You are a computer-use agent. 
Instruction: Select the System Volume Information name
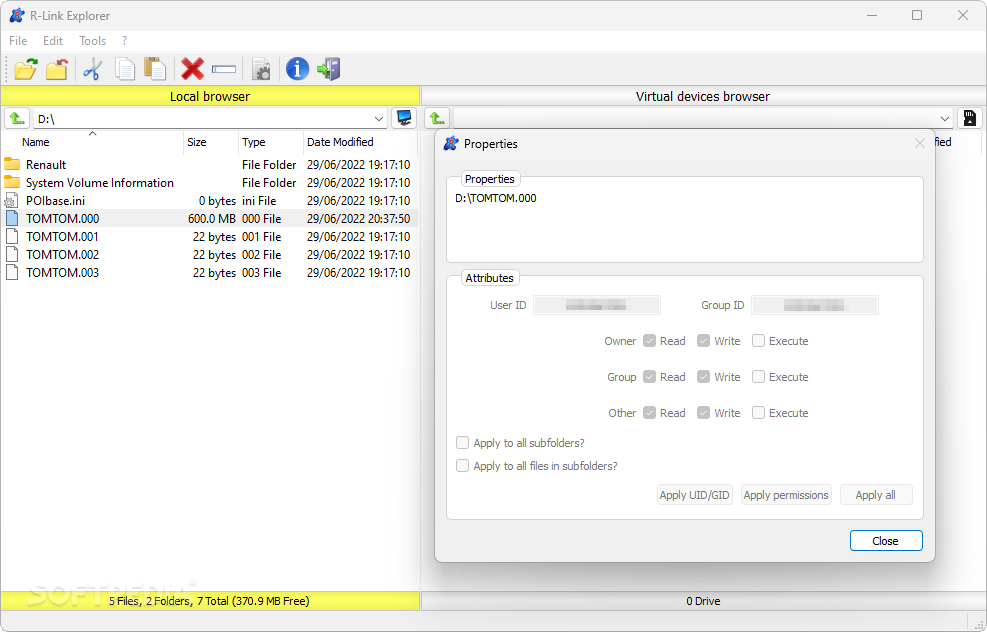(99, 183)
